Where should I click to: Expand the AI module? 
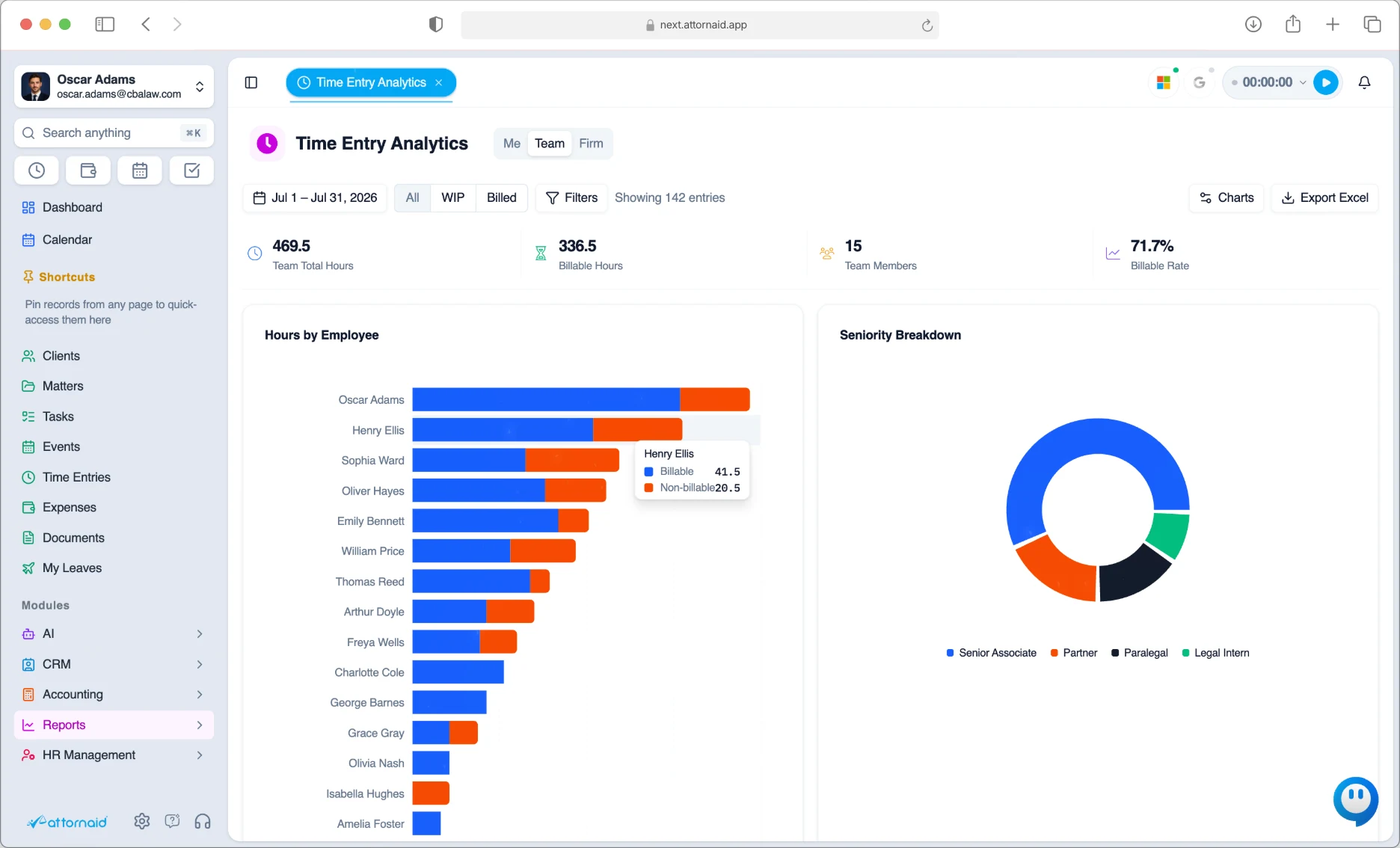pyautogui.click(x=114, y=633)
